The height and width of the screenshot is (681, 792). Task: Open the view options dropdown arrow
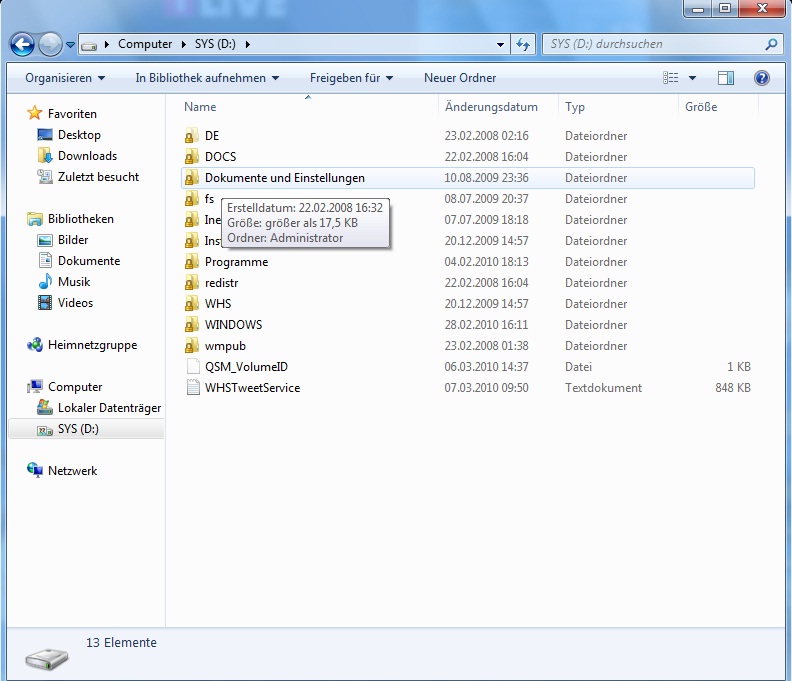click(x=692, y=78)
